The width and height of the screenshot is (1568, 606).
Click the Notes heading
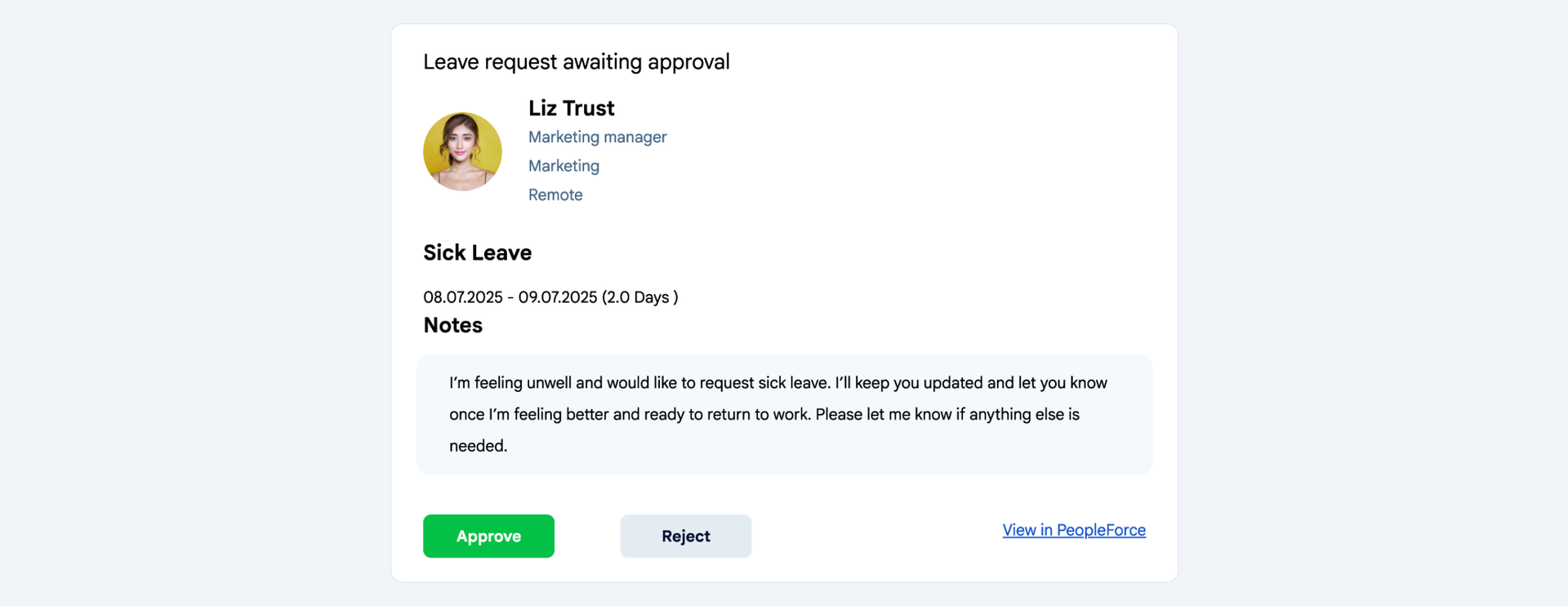click(x=452, y=325)
